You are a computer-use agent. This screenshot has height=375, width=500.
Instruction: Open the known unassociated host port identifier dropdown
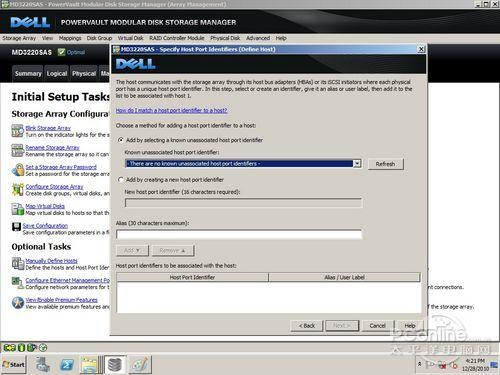tap(357, 164)
